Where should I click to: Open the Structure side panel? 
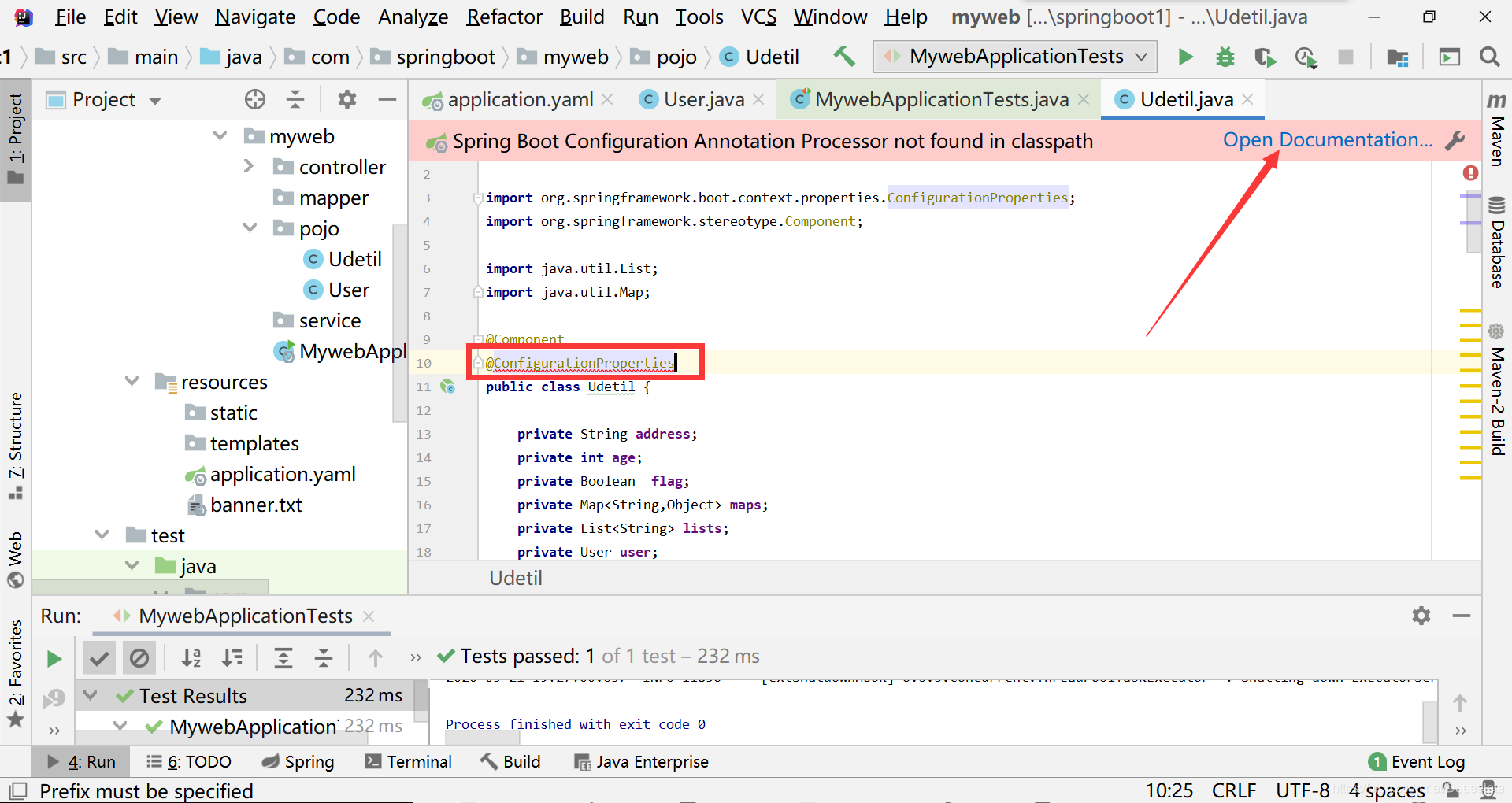point(16,445)
